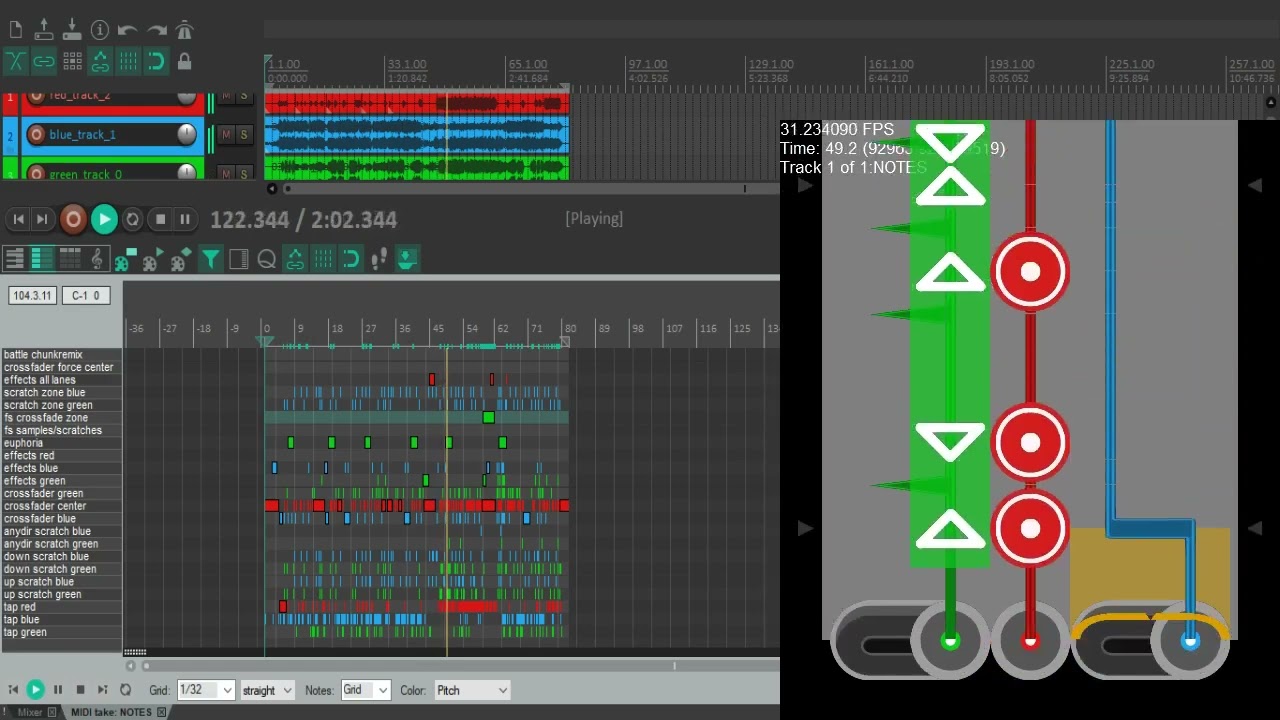Toggle the MIDI editor keyboard dock icon
The image size is (1280, 720).
[238, 260]
